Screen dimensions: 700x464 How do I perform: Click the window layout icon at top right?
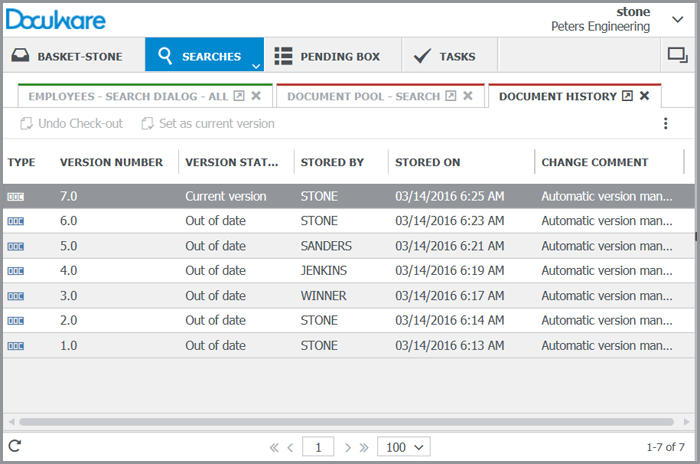676,55
